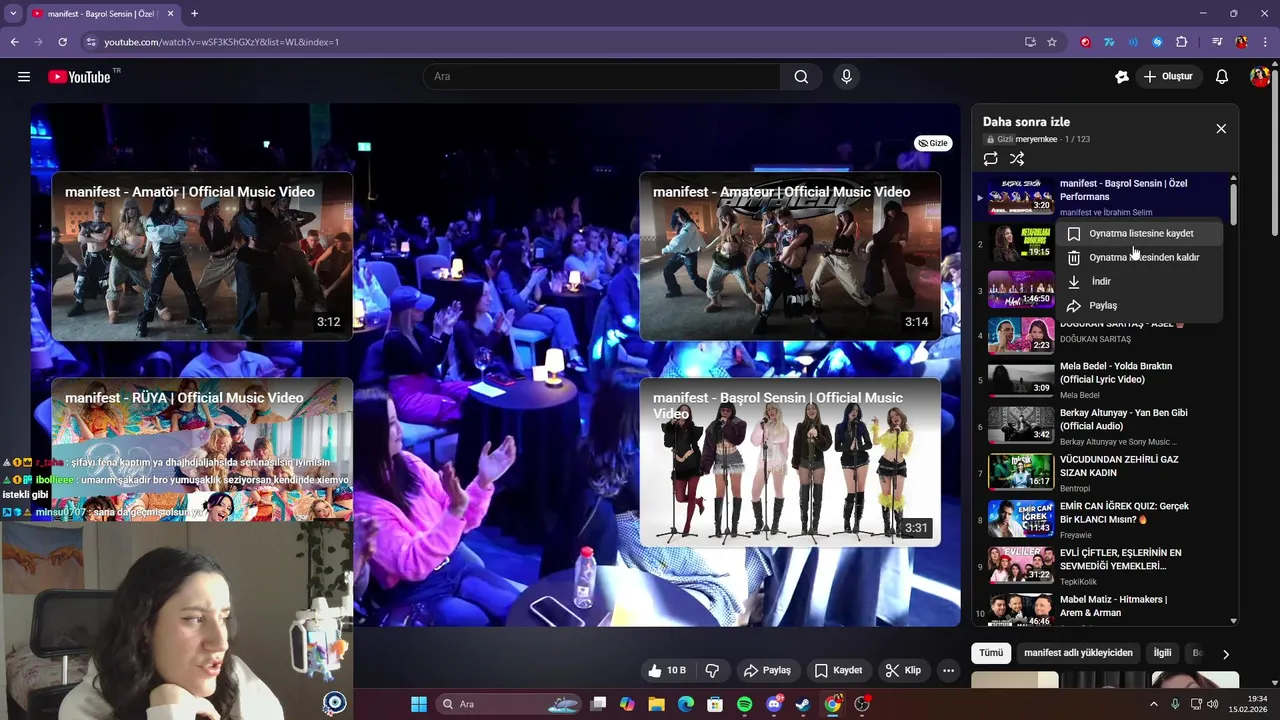Select the İlgili filter chip

pyautogui.click(x=1162, y=653)
